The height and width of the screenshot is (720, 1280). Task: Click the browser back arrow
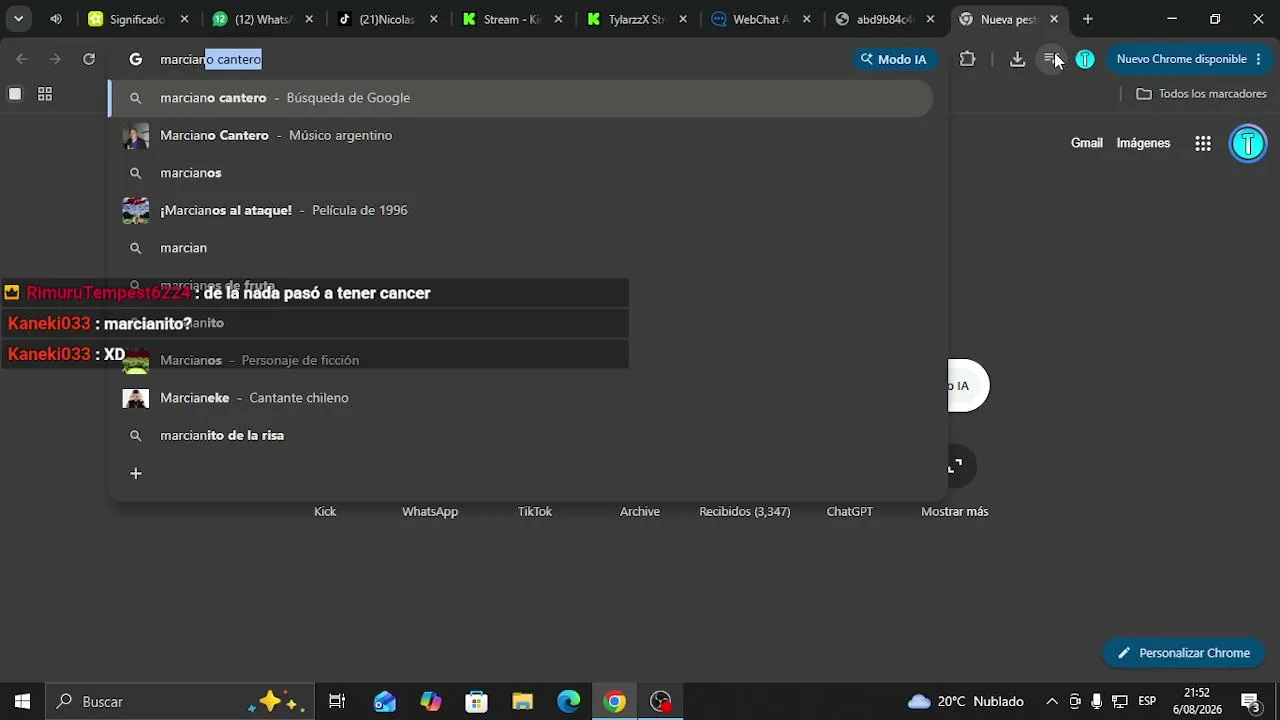[22, 59]
